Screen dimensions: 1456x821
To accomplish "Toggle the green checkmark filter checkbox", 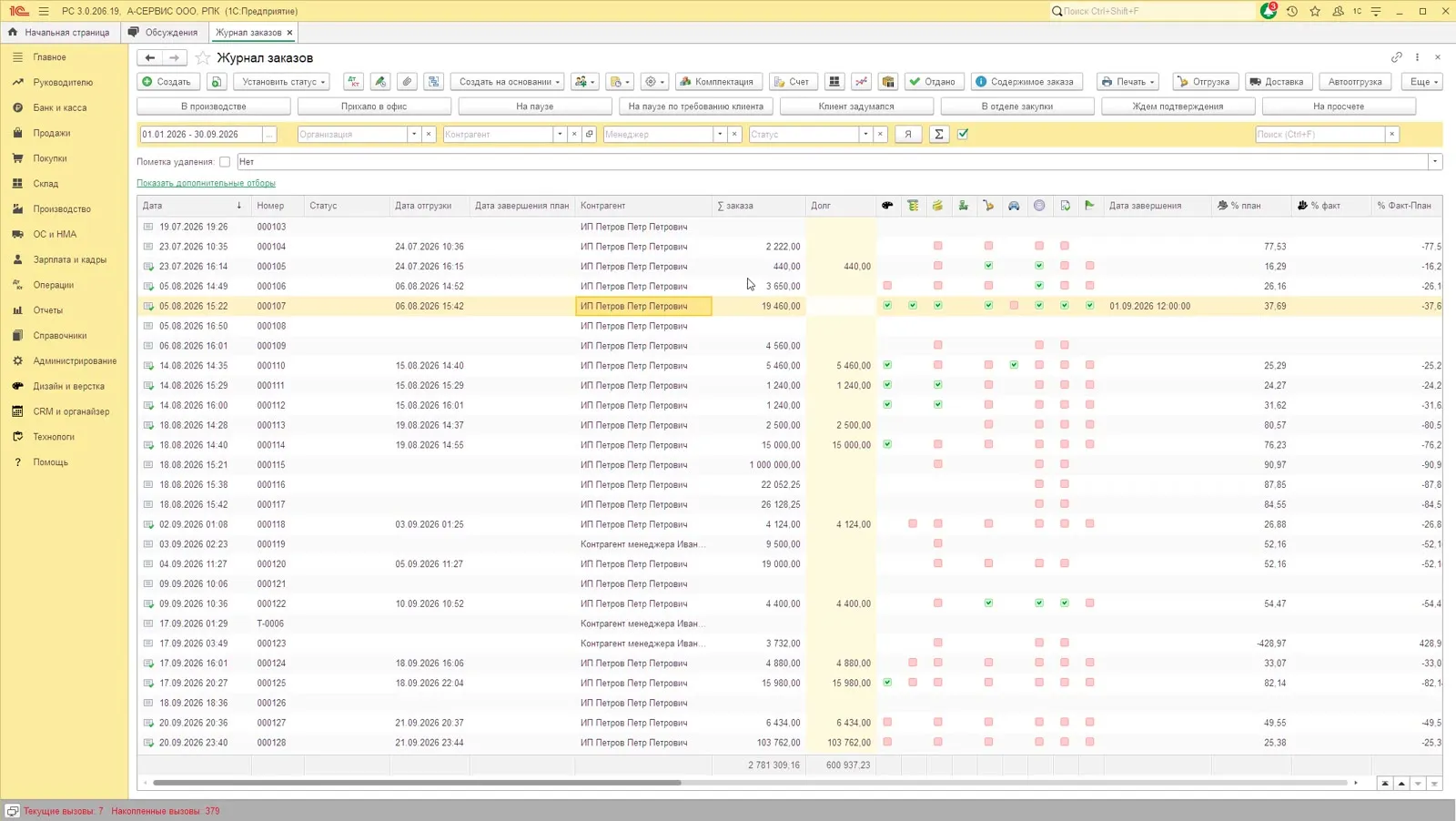I will 963,134.
